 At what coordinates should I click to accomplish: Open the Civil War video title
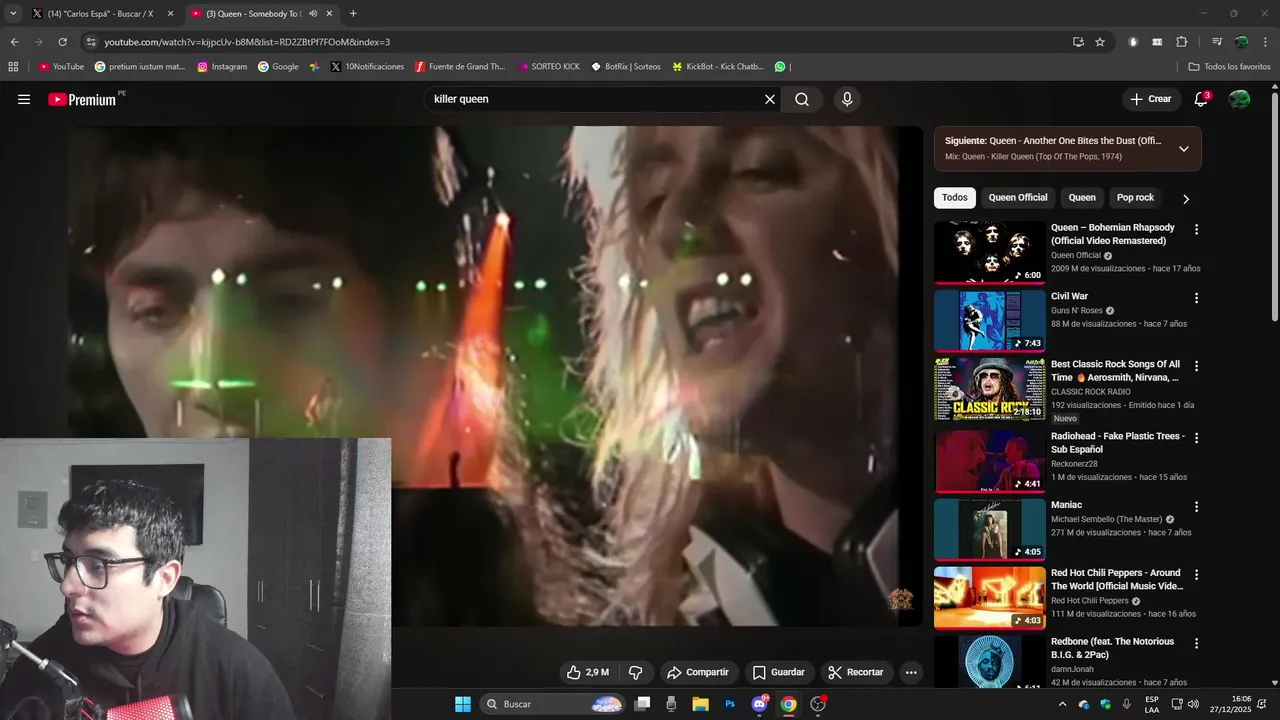coord(1069,296)
